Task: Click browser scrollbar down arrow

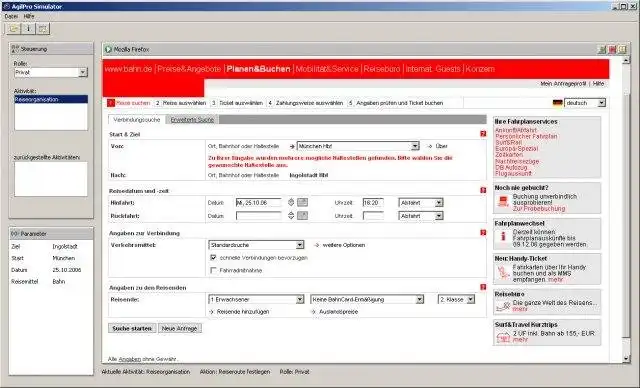Action: coord(627,359)
